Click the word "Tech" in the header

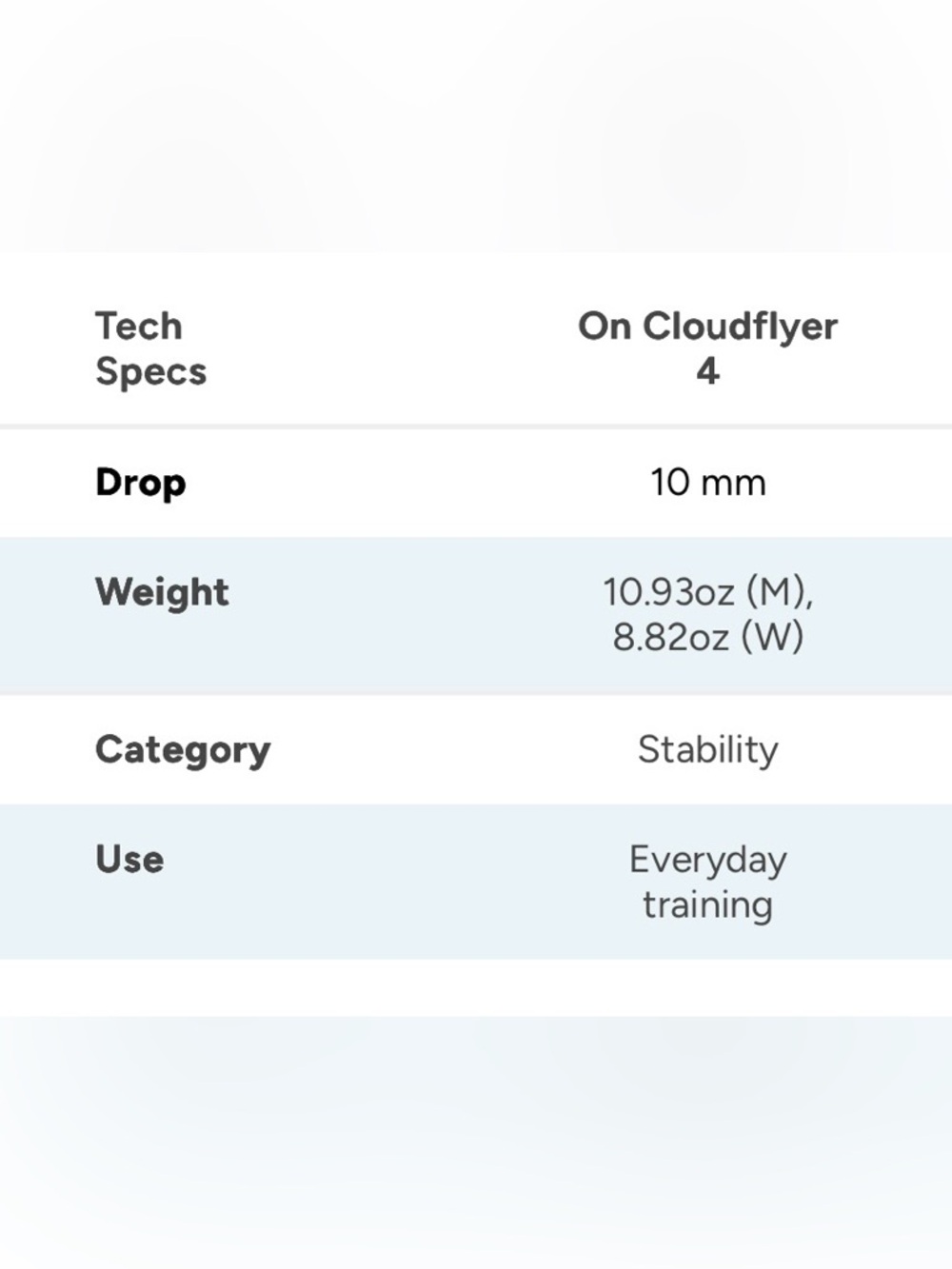click(x=138, y=327)
